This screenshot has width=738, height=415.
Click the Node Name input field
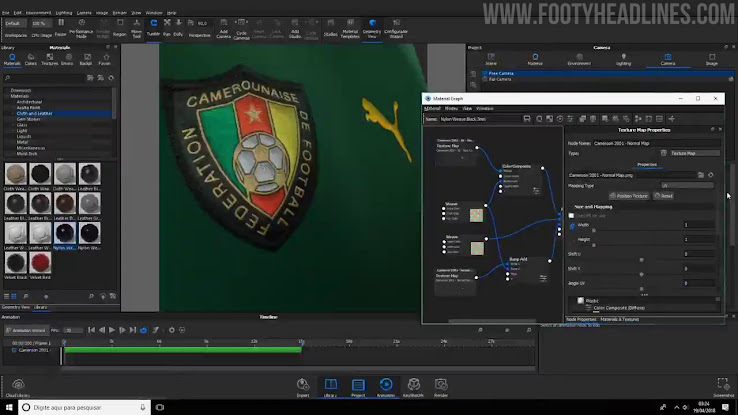[656, 143]
